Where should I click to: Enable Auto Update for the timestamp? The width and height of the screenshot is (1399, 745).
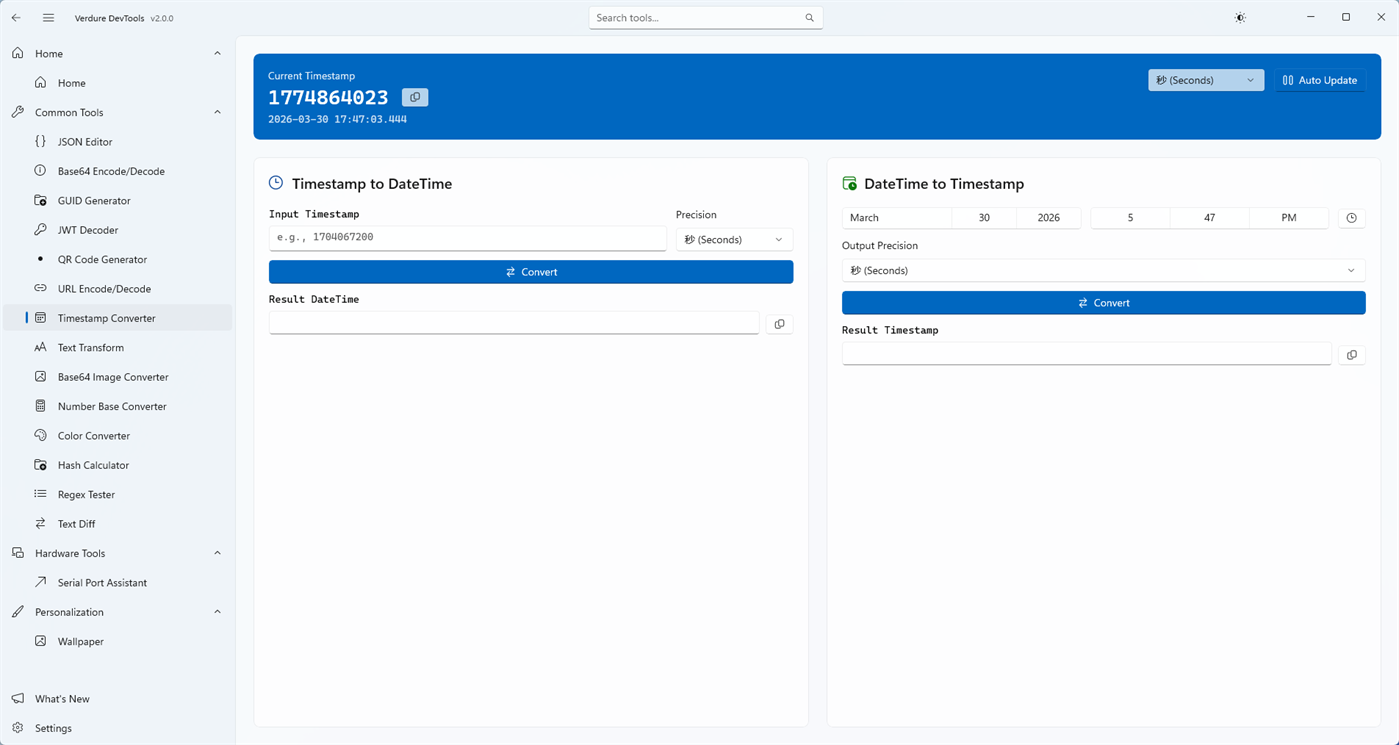click(x=1320, y=79)
